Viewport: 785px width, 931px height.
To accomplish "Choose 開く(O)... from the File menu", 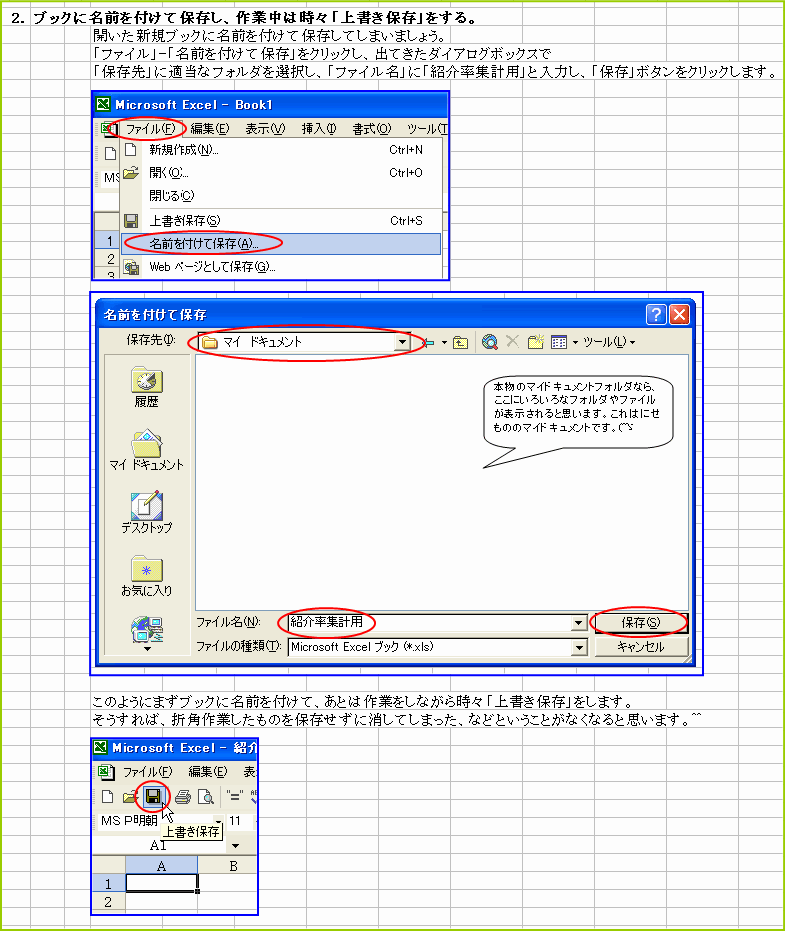I will (x=281, y=173).
